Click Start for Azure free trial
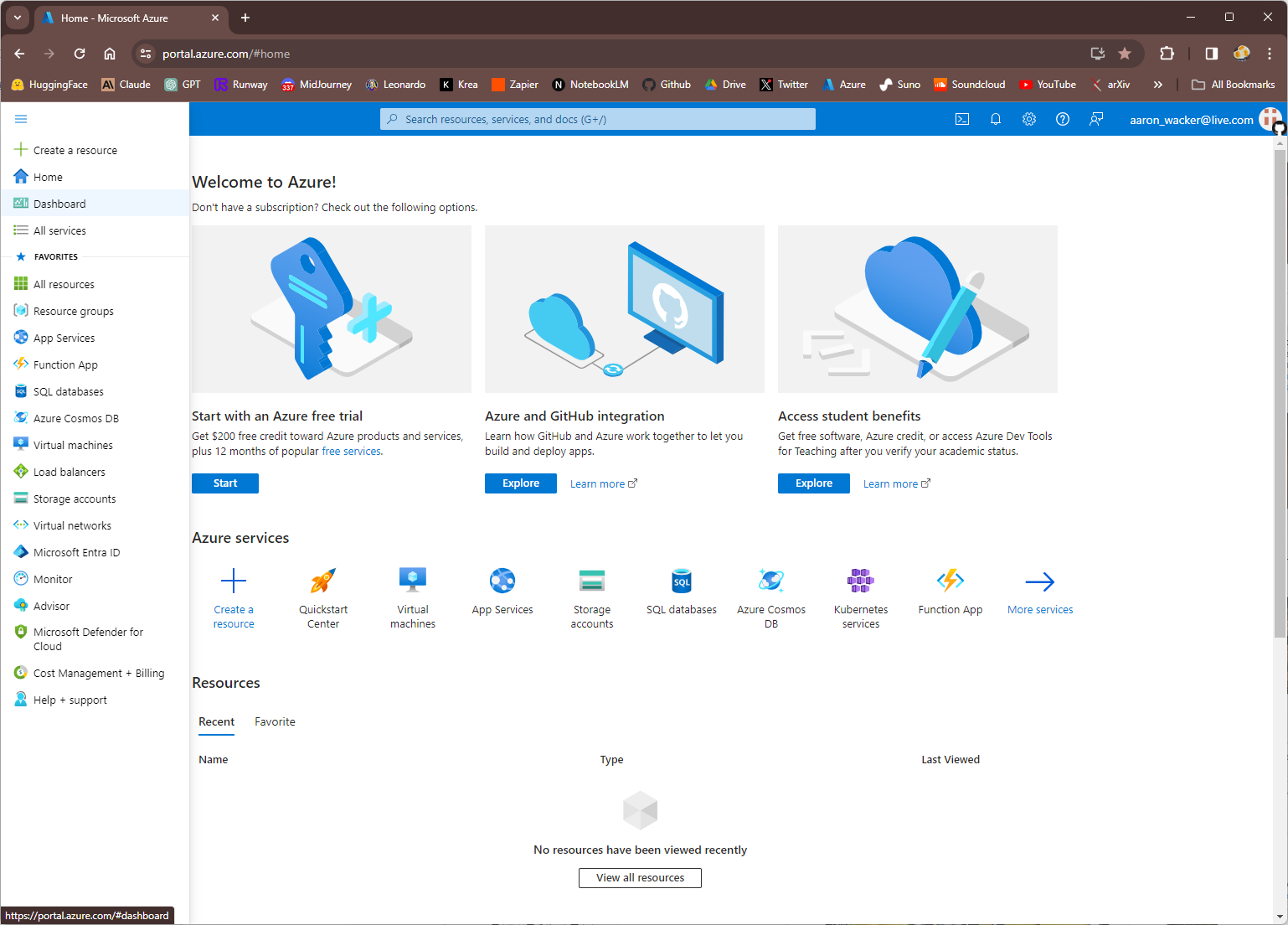1288x925 pixels. [x=225, y=483]
